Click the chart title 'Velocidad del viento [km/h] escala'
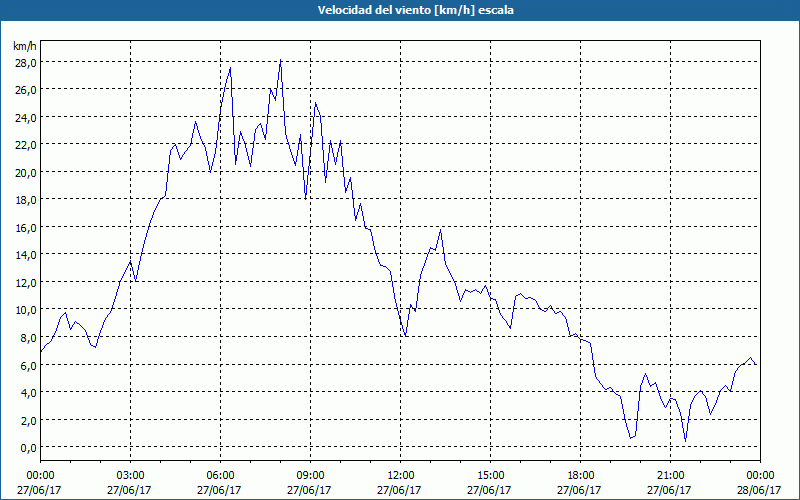The width and height of the screenshot is (800, 500). (415, 10)
